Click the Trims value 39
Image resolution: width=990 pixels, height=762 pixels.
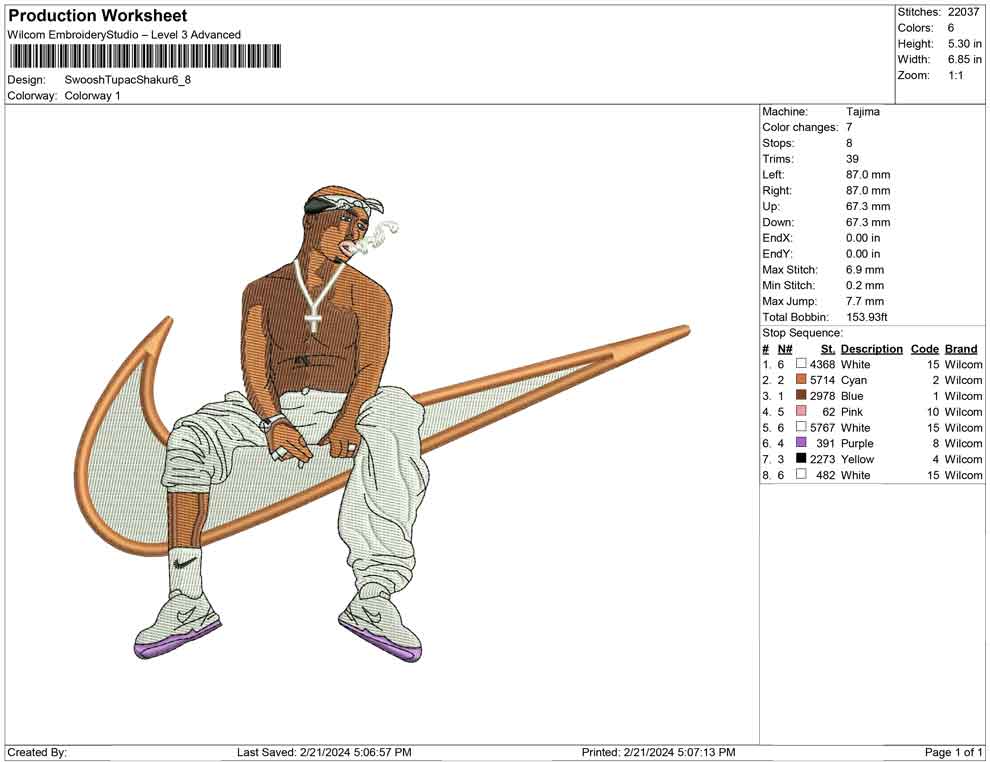coord(852,159)
